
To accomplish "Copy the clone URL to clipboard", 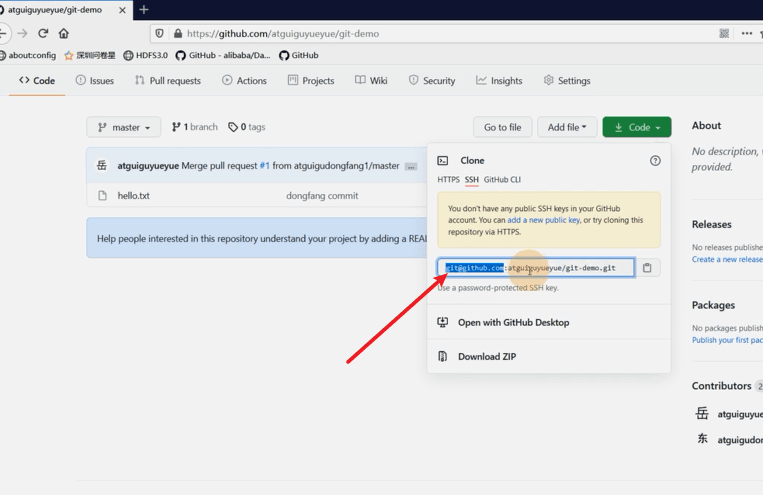I will 647,268.
